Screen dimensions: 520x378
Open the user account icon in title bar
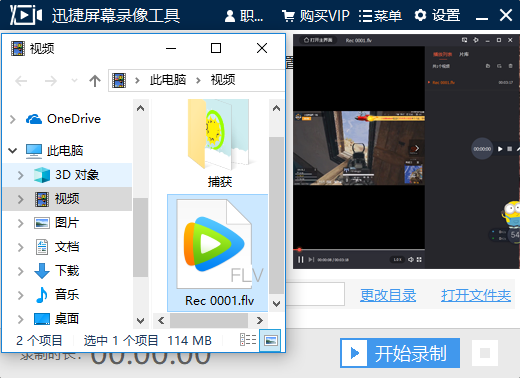[230, 16]
